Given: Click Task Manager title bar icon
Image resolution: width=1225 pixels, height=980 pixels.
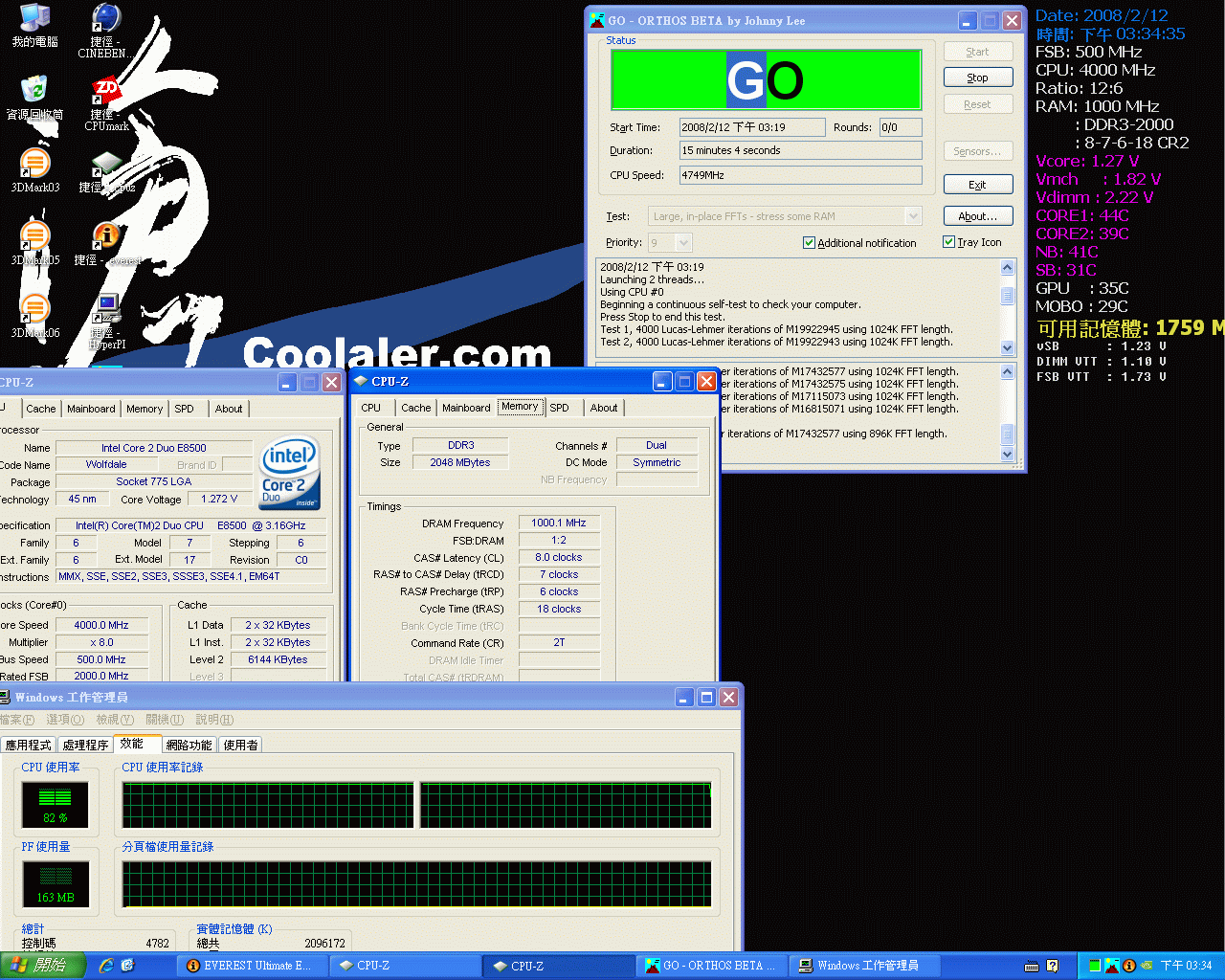Looking at the screenshot, I should [x=5, y=697].
